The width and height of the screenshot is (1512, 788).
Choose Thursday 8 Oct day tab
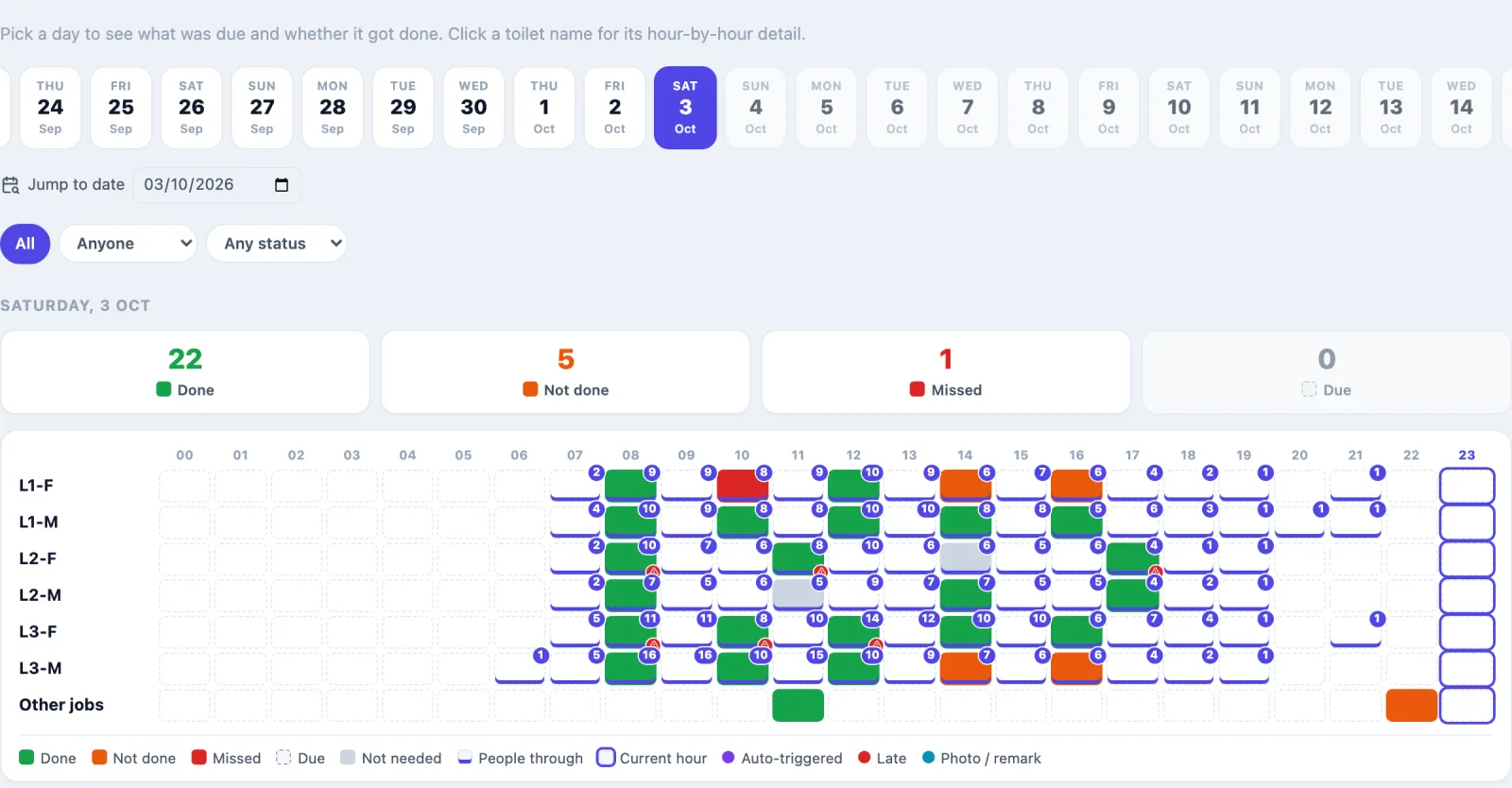1038,108
